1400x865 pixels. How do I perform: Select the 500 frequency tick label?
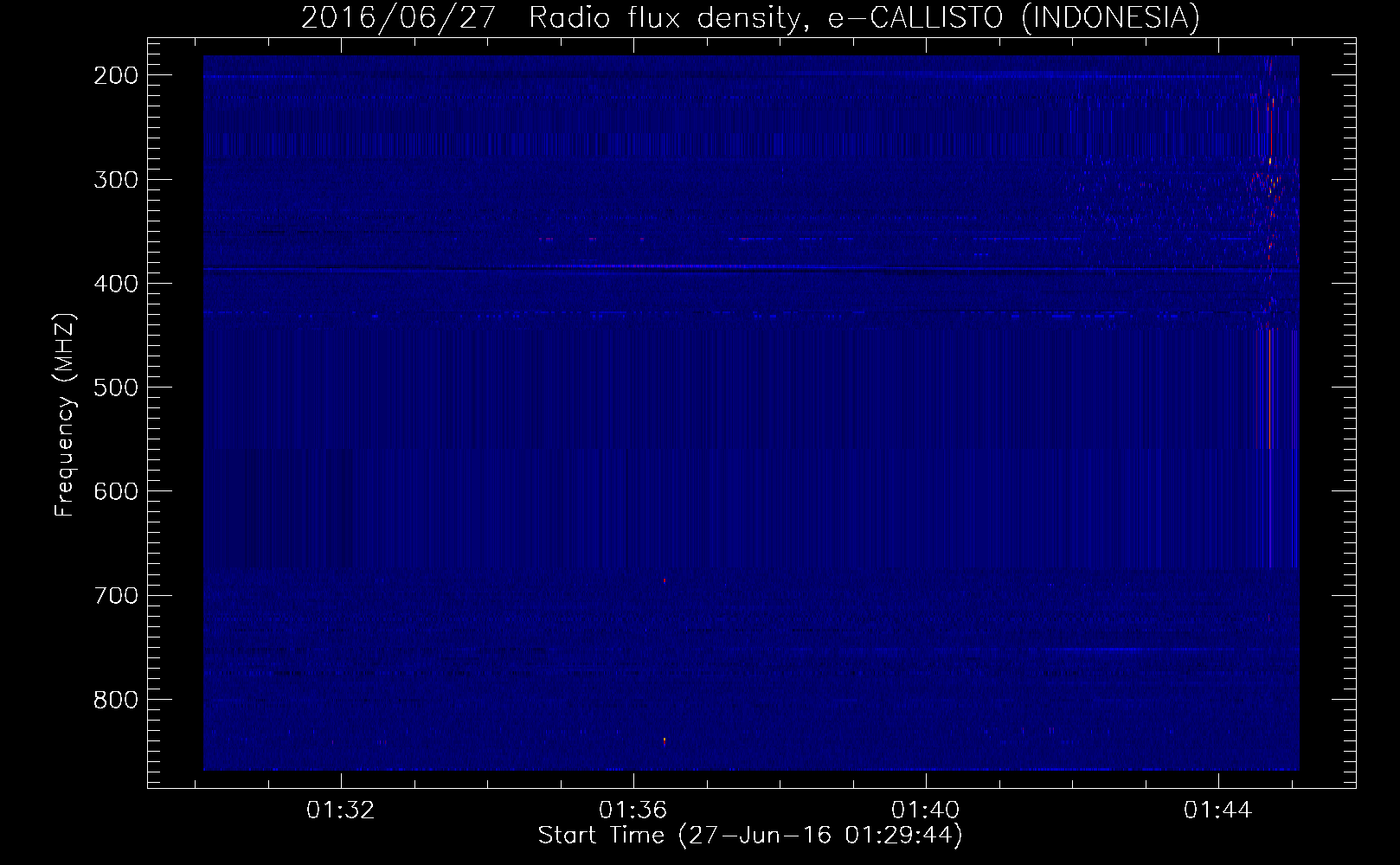coord(116,388)
